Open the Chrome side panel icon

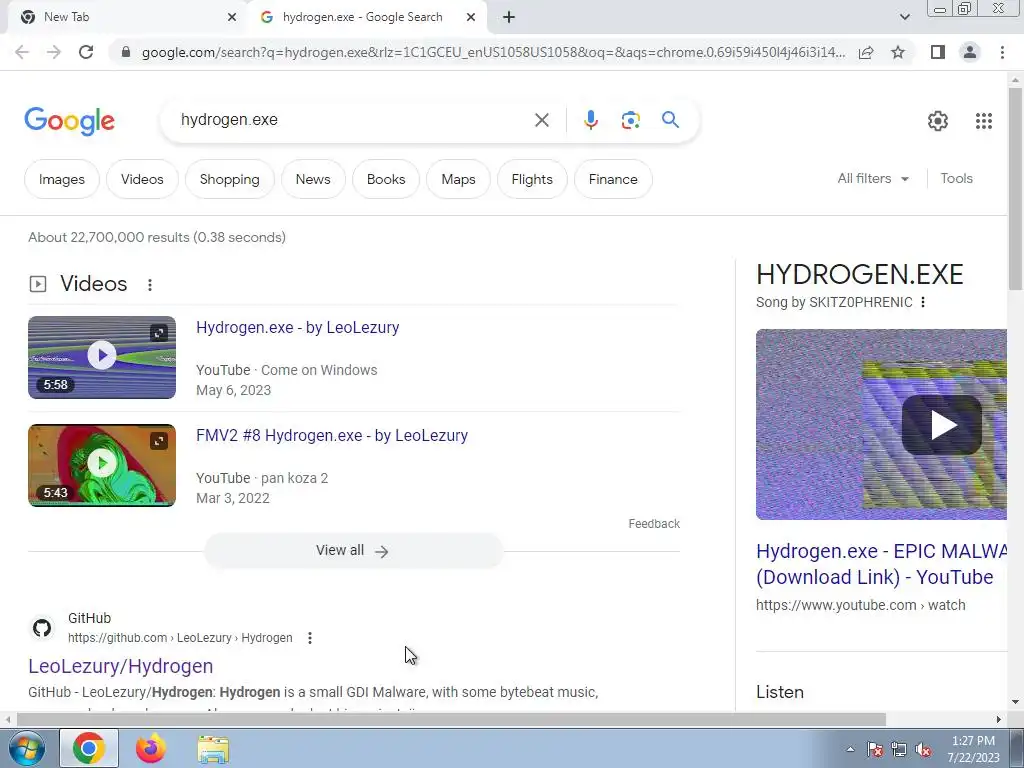(938, 52)
